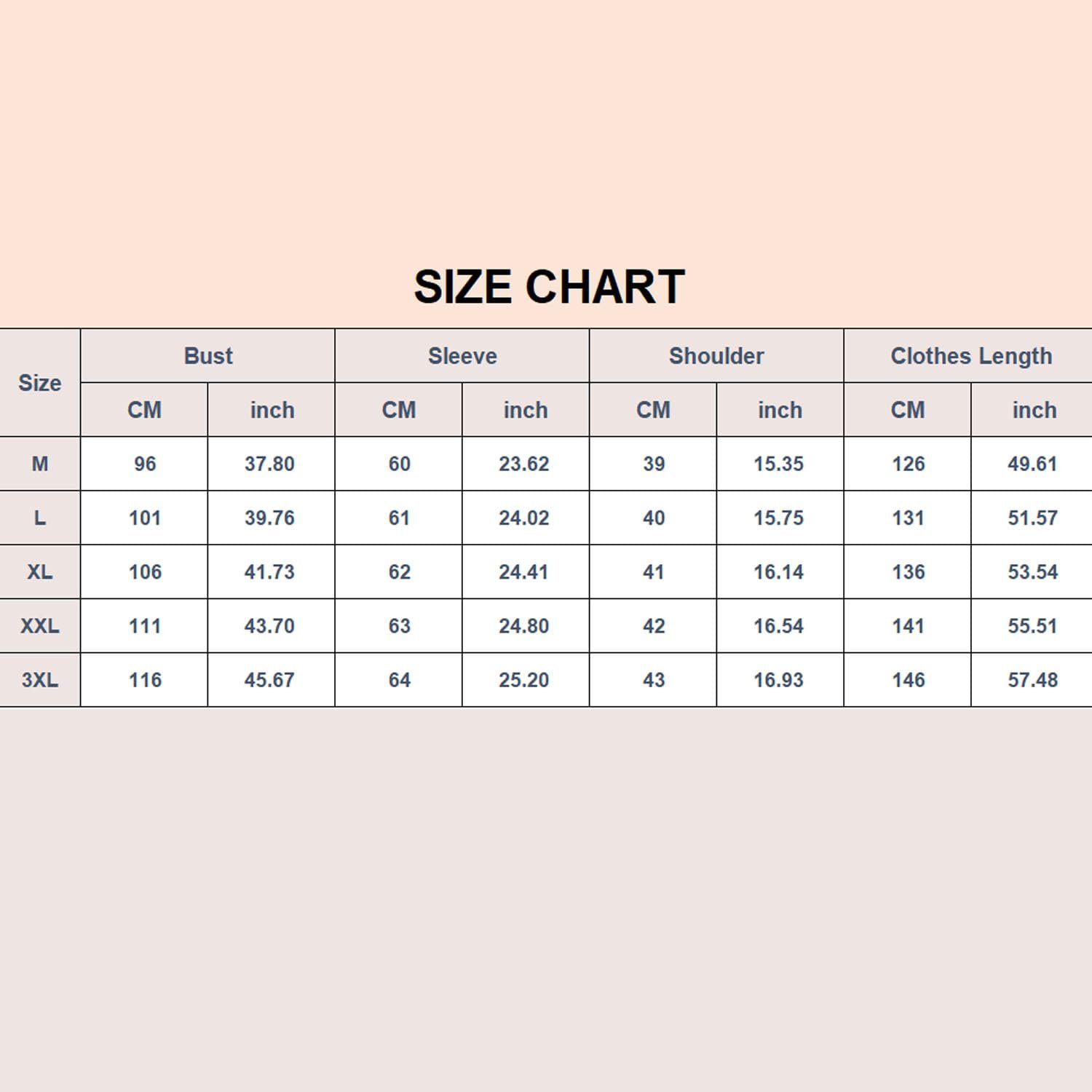The height and width of the screenshot is (1092, 1092).
Task: Click the inch subheader under Shoulder
Action: pos(780,410)
